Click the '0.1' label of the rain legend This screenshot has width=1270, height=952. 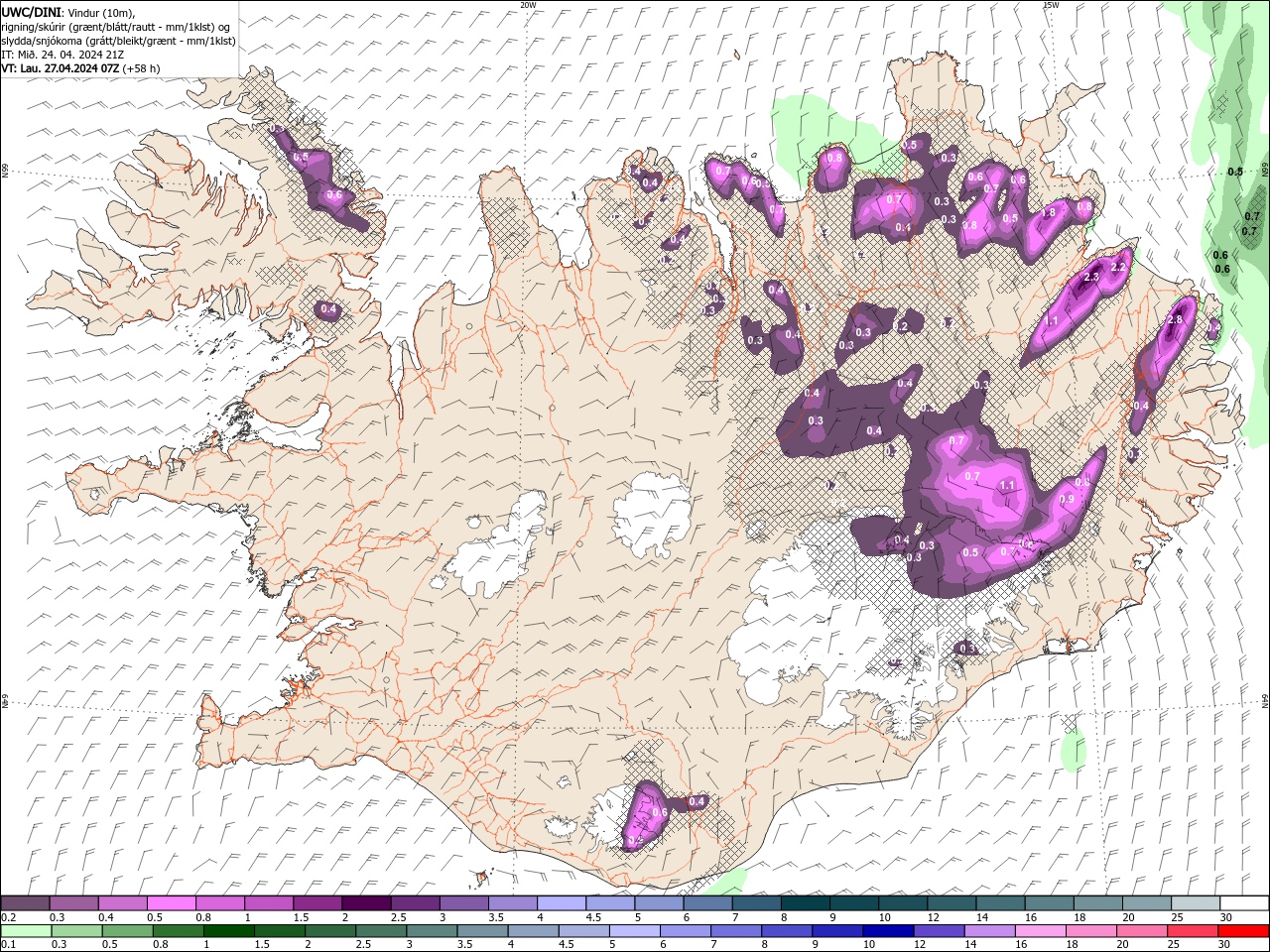[8, 945]
